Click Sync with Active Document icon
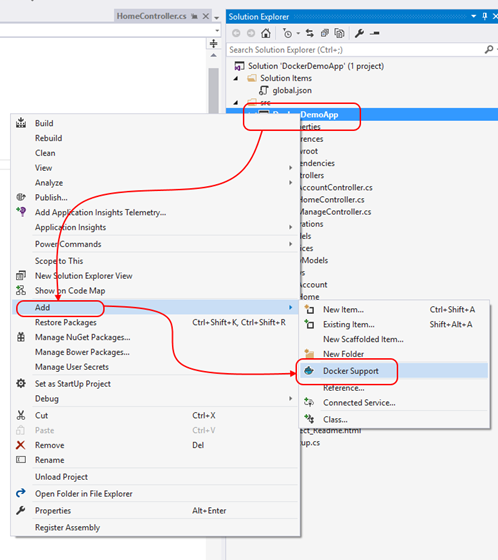Screen dimensions: 498x560 click(x=310, y=33)
